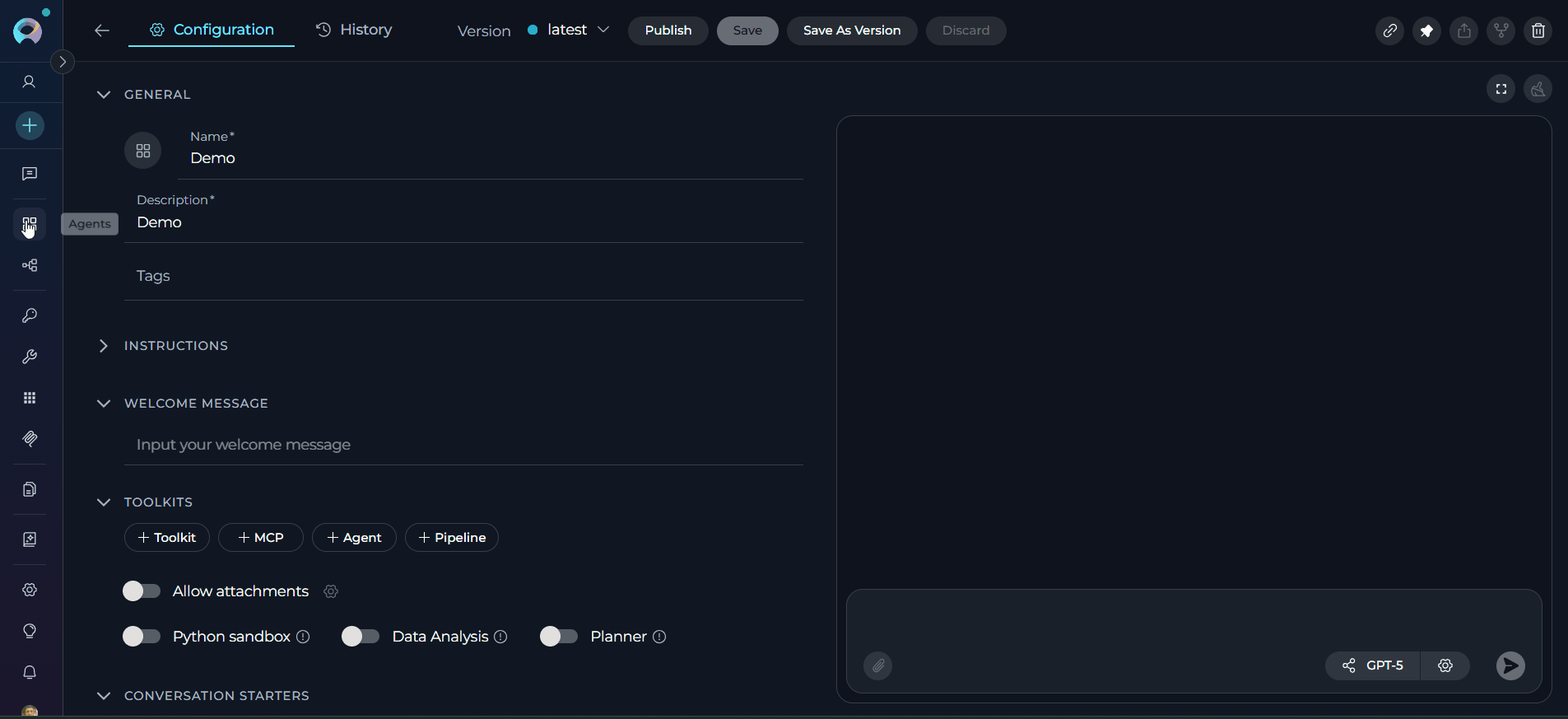Screen dimensions: 1568x719
Task: Click the fullscreen chat icon
Action: (1501, 89)
